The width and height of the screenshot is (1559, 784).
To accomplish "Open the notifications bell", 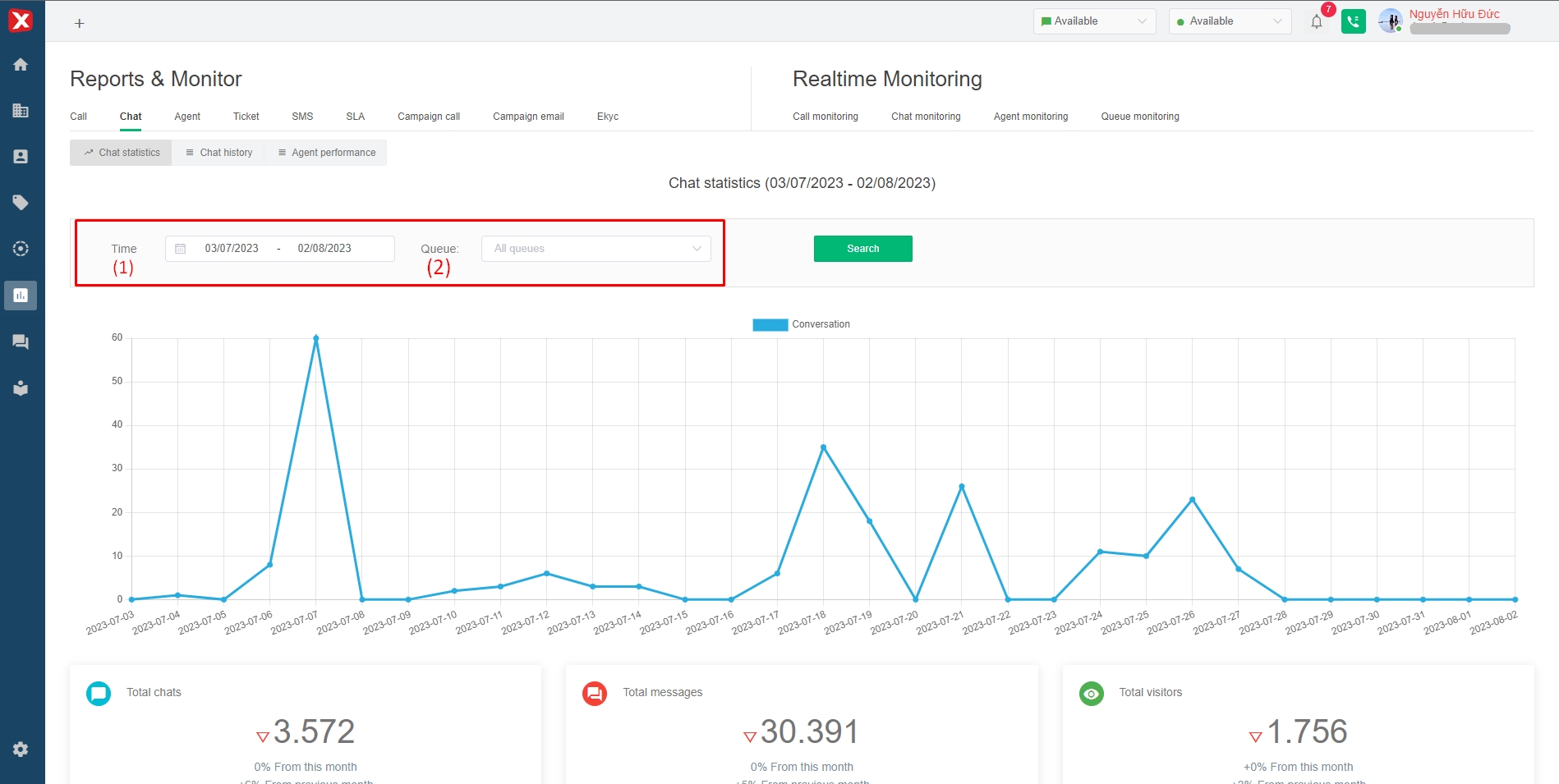I will pyautogui.click(x=1317, y=22).
